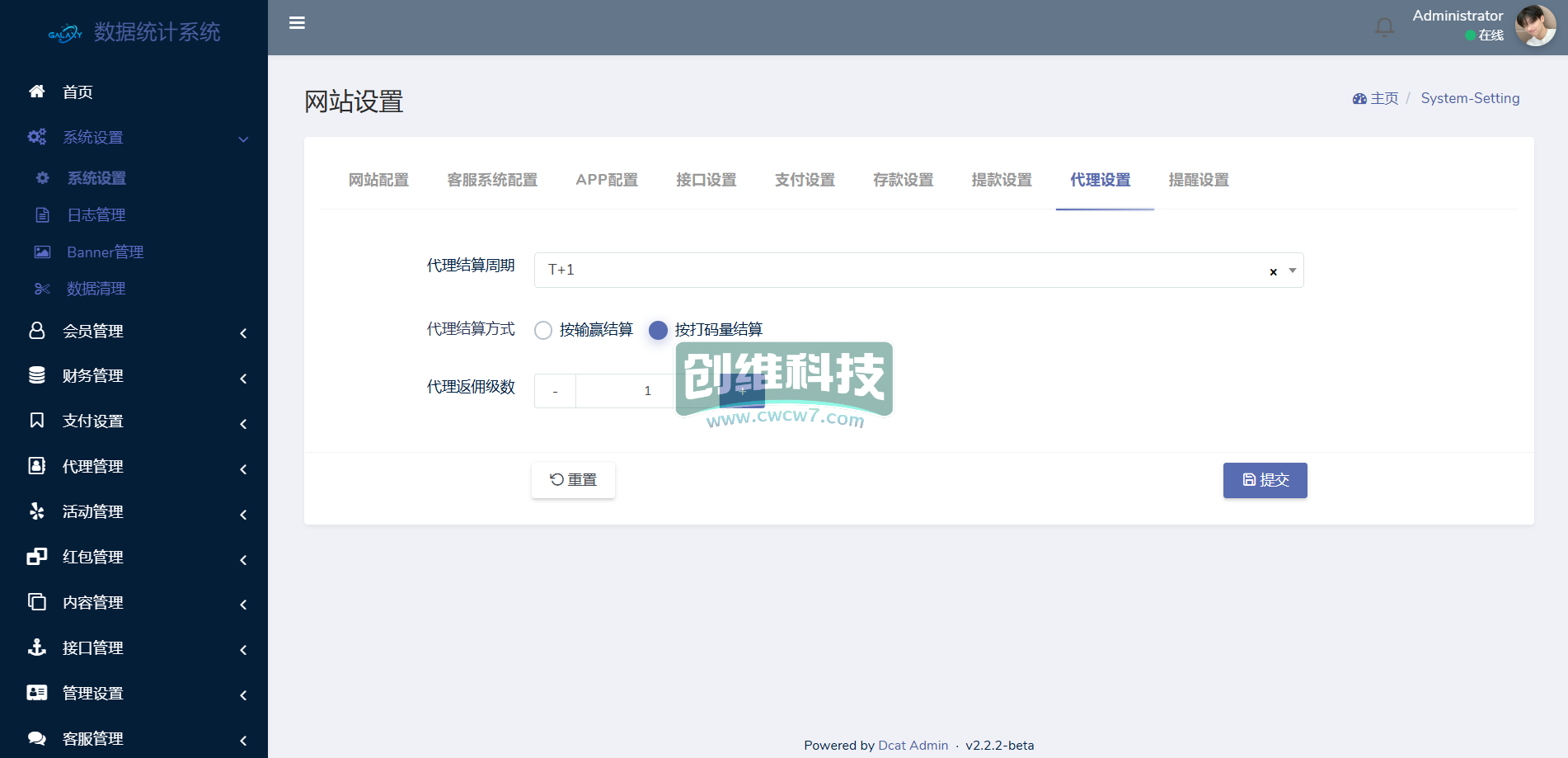Select the 按打码量结算 radio option

click(658, 330)
